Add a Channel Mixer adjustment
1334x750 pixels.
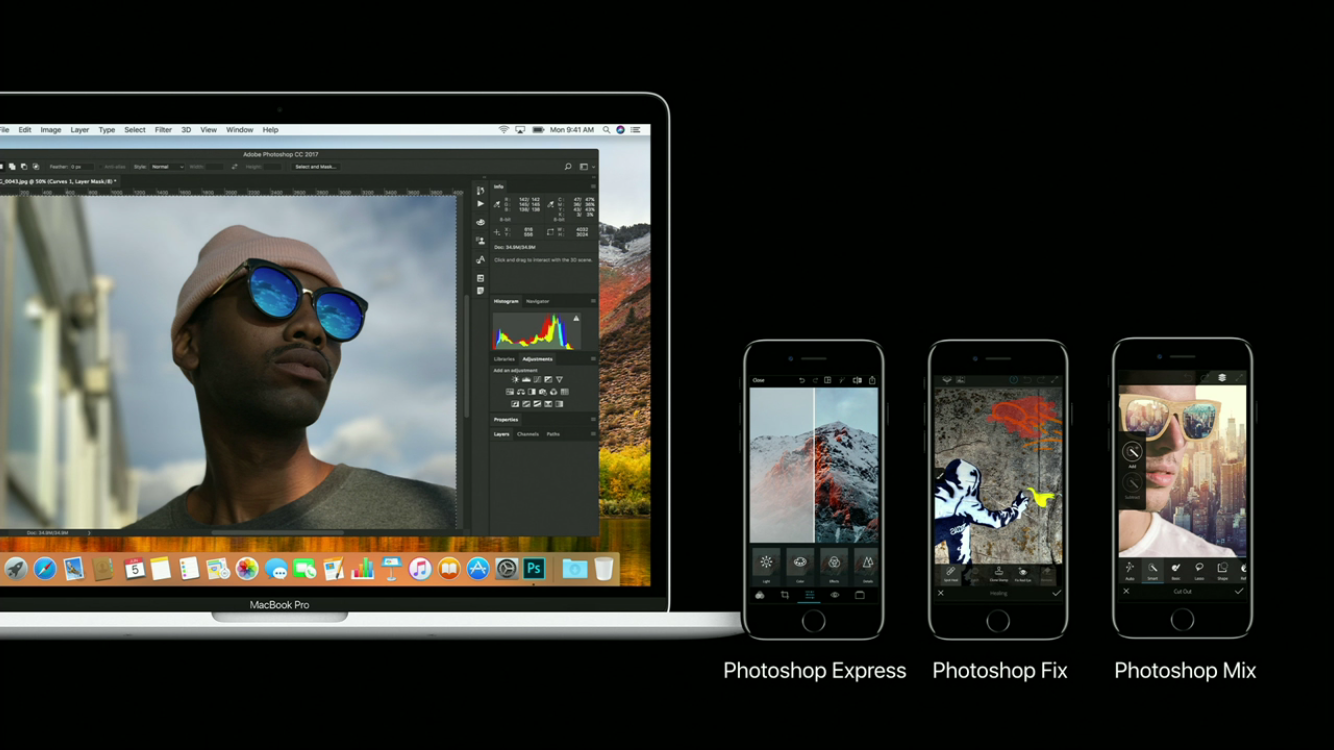click(554, 392)
